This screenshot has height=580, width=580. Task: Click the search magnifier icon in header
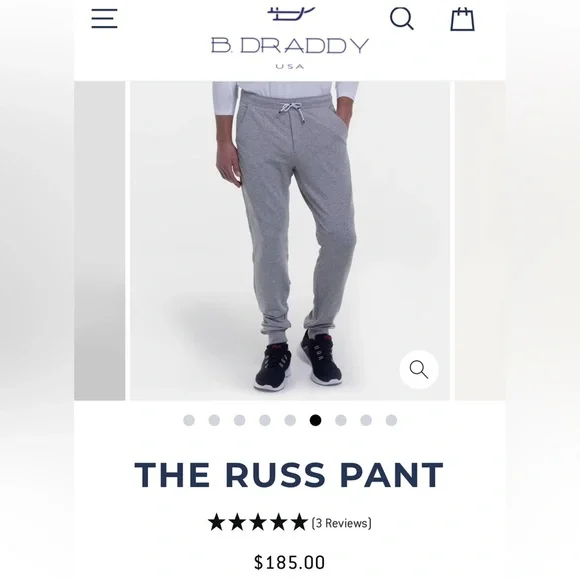pos(402,18)
